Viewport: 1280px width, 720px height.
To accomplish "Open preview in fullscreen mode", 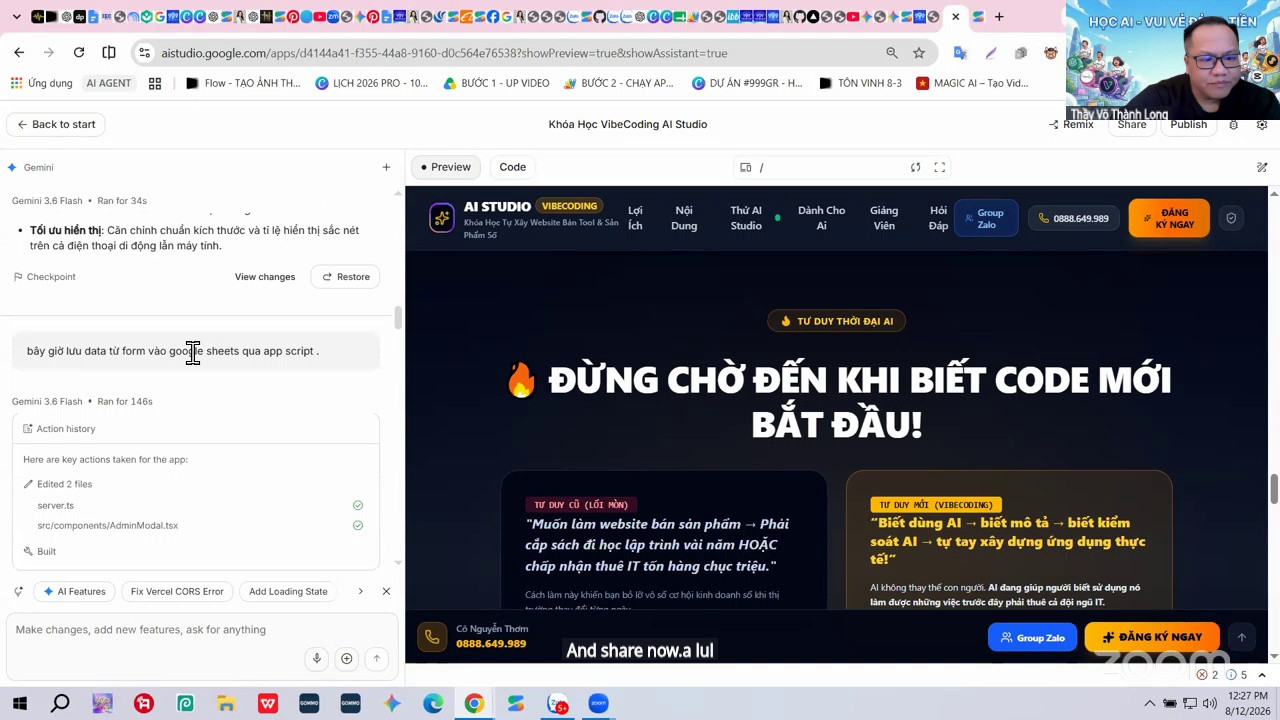I will coord(940,167).
